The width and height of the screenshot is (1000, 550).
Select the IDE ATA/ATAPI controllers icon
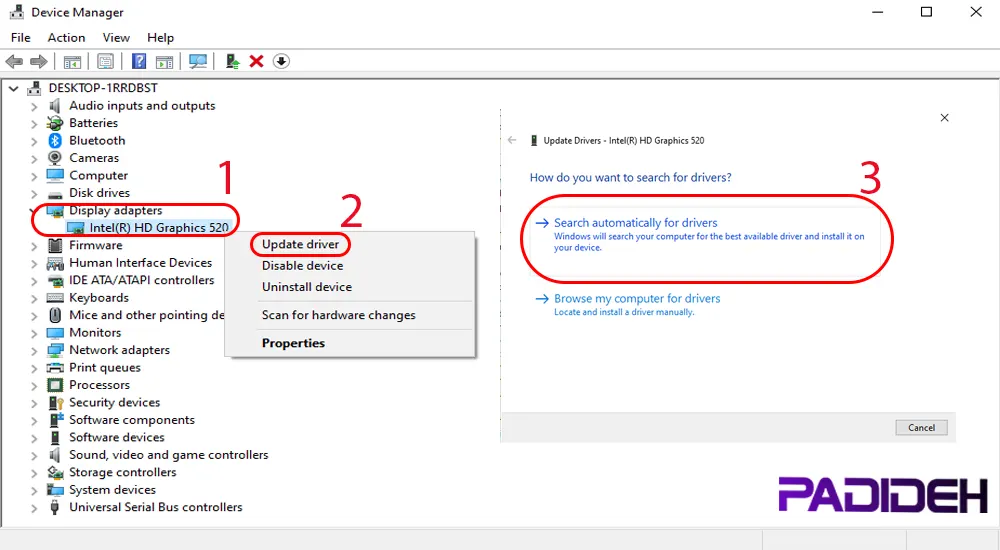55,280
